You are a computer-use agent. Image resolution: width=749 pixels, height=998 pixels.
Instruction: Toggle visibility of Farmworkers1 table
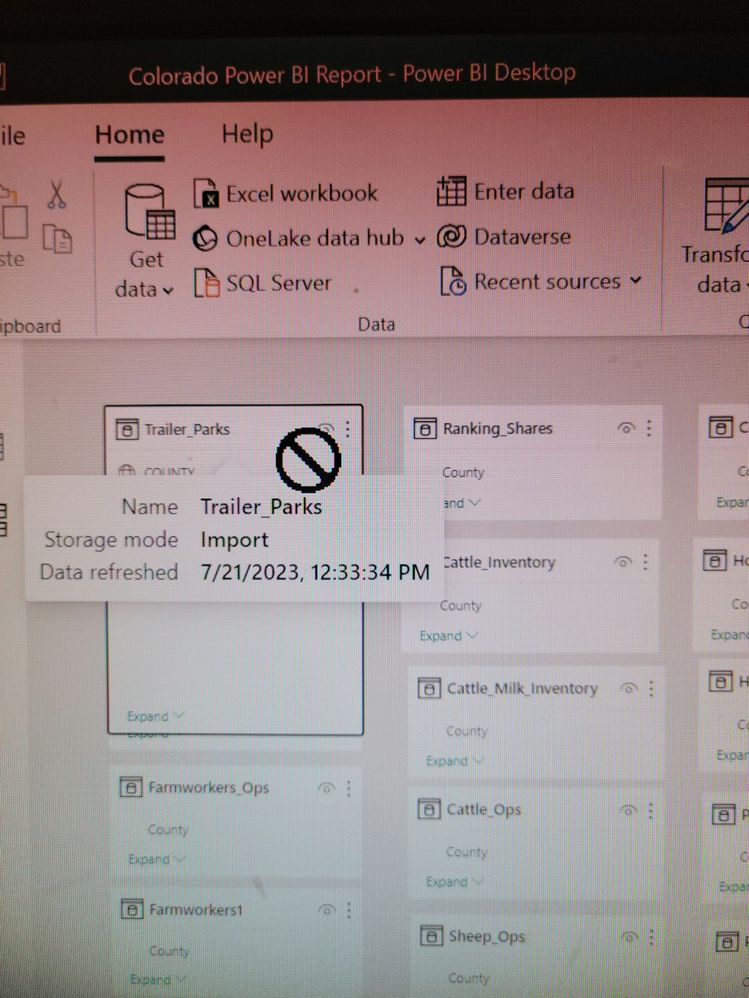pyautogui.click(x=326, y=910)
